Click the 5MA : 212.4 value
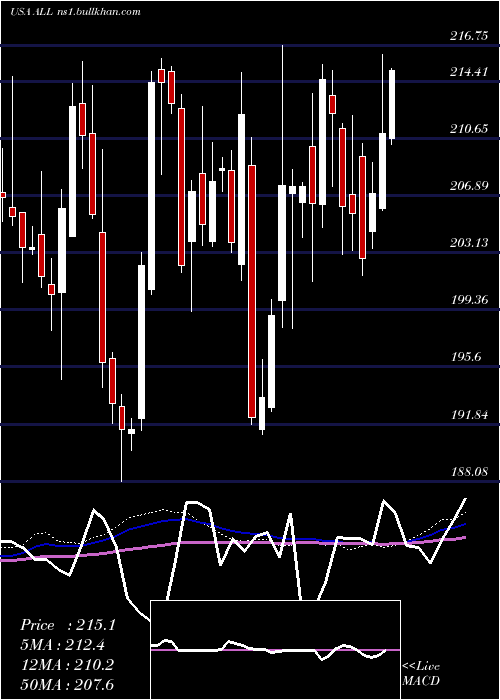 click(63, 645)
